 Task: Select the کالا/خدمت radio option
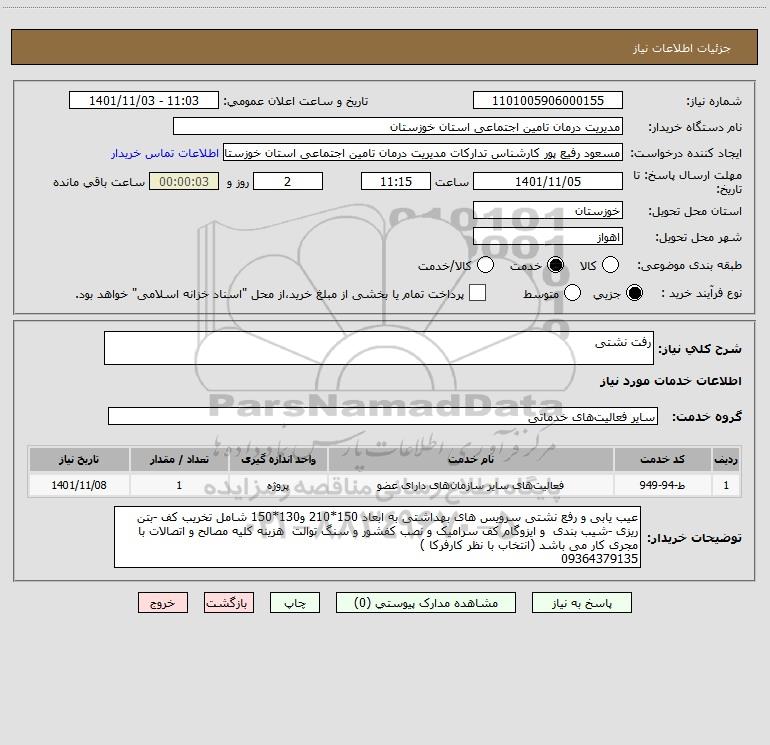[486, 265]
